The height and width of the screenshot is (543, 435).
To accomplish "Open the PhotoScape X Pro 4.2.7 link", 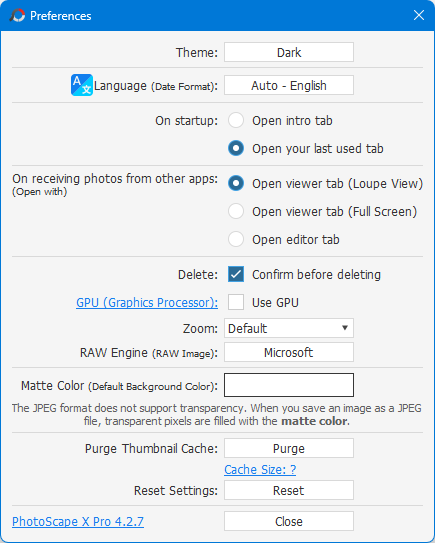I will point(78,522).
